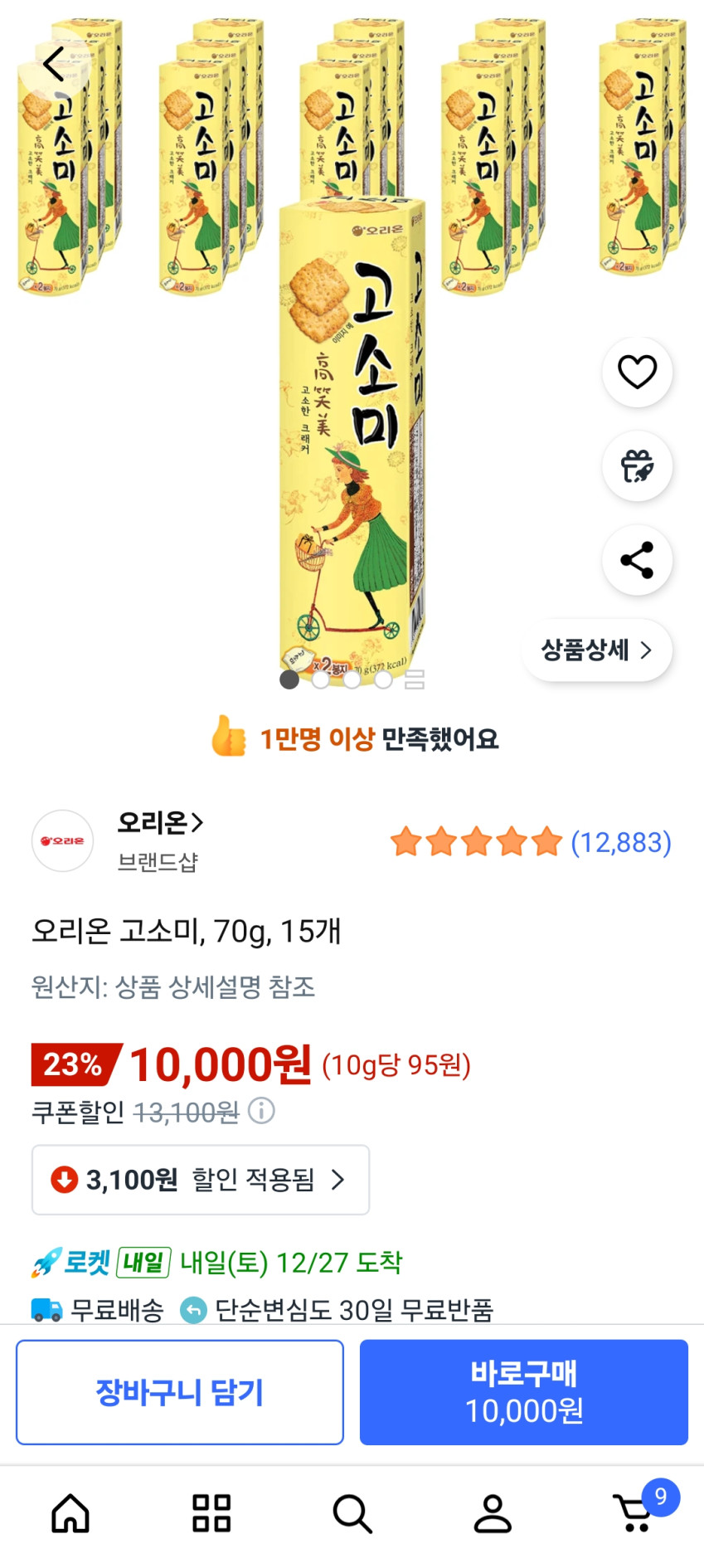Select the third image carousel dot

click(352, 679)
